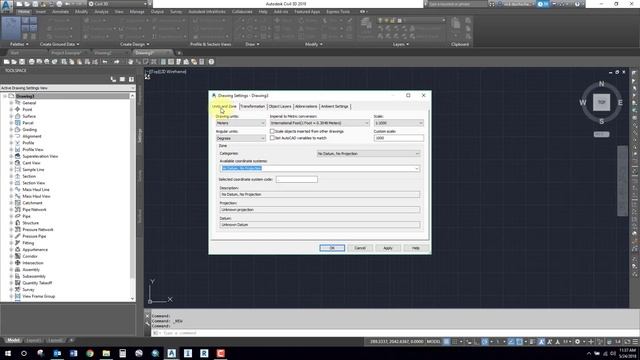Screen dimensions: 640x360
Task: Expand the Pipe Network node in the settings tree
Action: point(11,209)
